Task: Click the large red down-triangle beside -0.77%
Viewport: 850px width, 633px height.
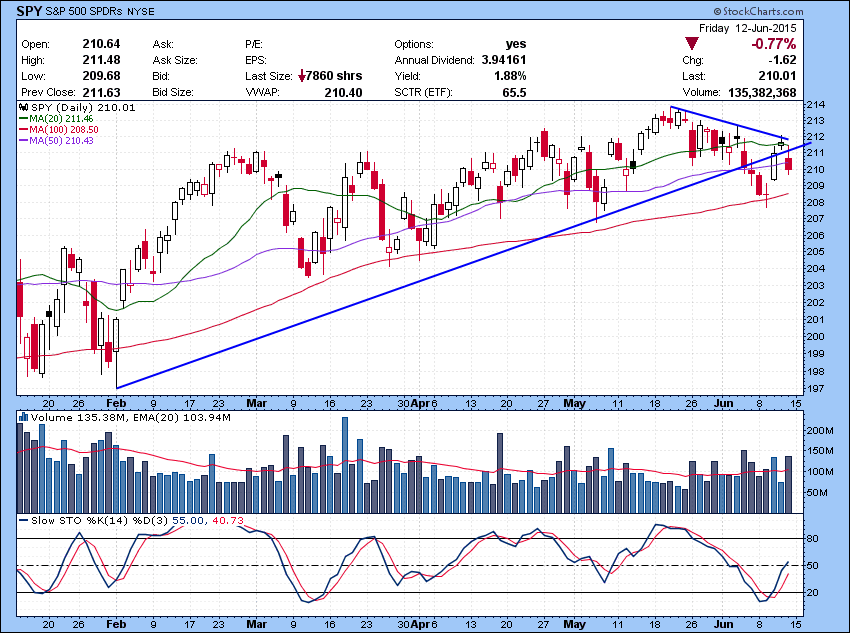Action: 692,44
